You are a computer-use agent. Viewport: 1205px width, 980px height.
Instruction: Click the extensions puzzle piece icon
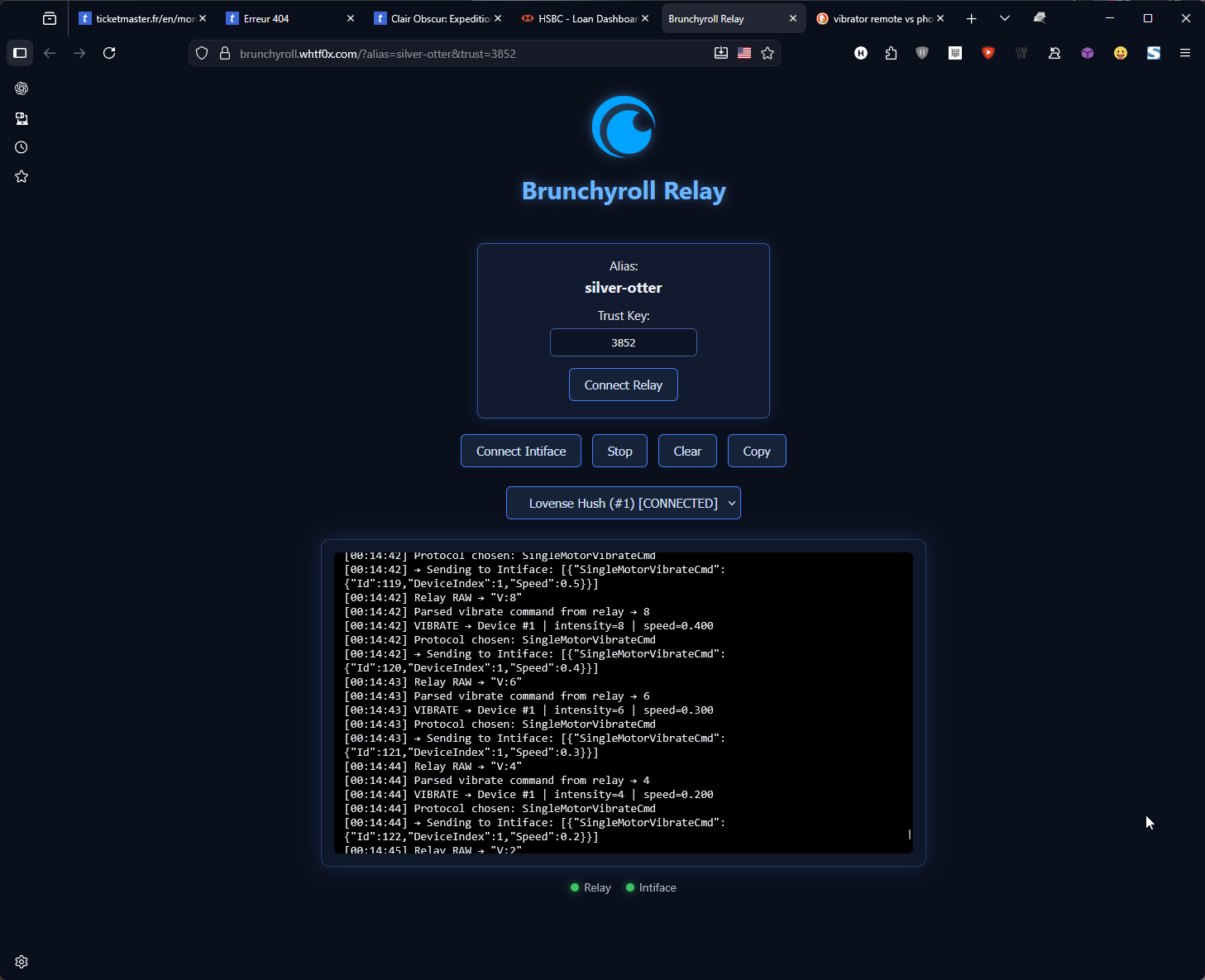tap(891, 53)
